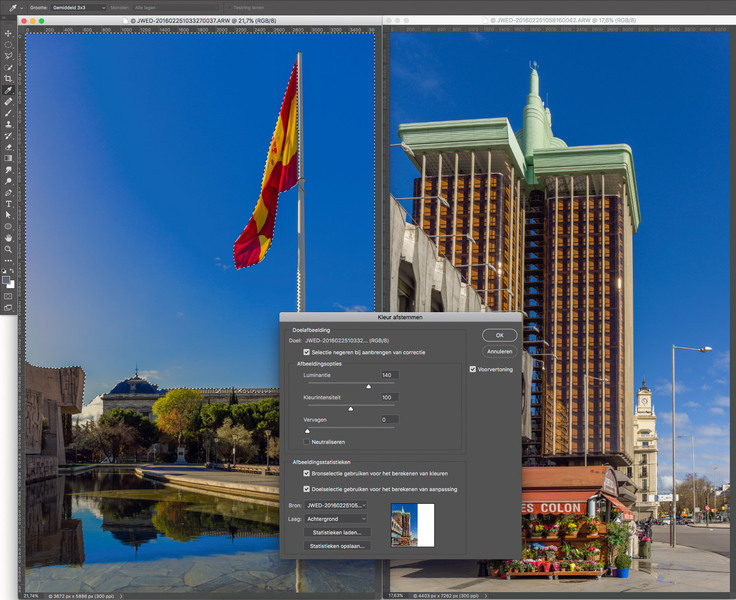This screenshot has width=736, height=600.
Task: Click Annuleren to cancel the dialog
Action: pyautogui.click(x=499, y=351)
